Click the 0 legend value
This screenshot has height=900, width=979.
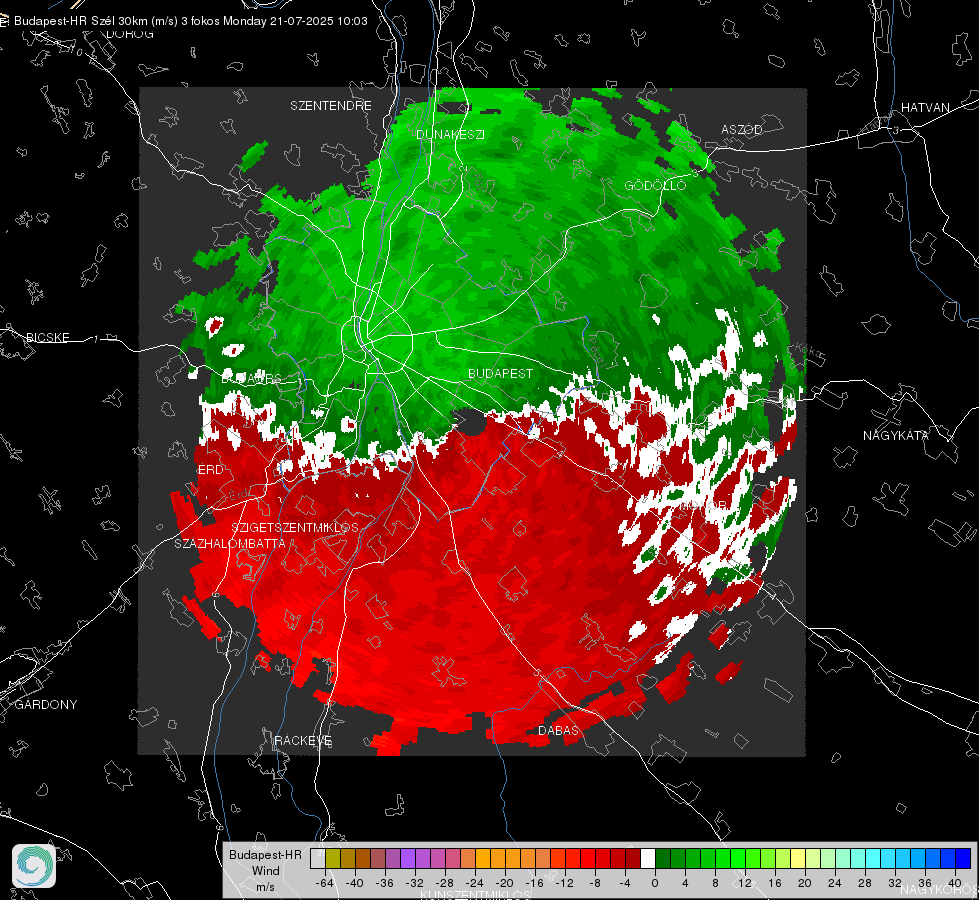[x=654, y=883]
